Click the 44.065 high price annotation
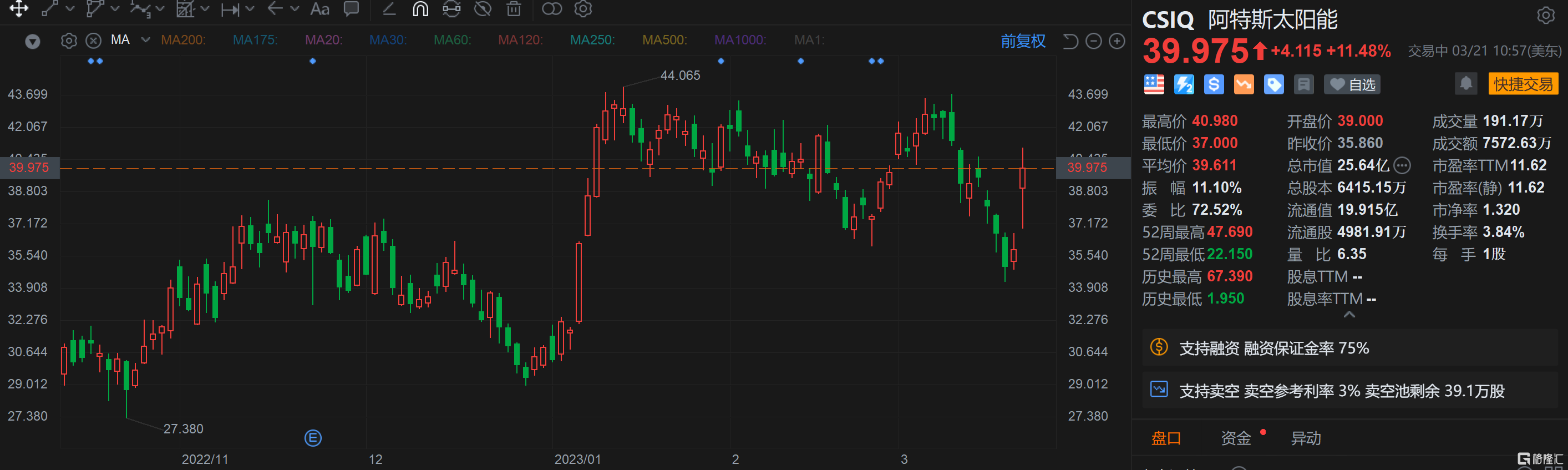The height and width of the screenshot is (470, 1568). (x=680, y=75)
